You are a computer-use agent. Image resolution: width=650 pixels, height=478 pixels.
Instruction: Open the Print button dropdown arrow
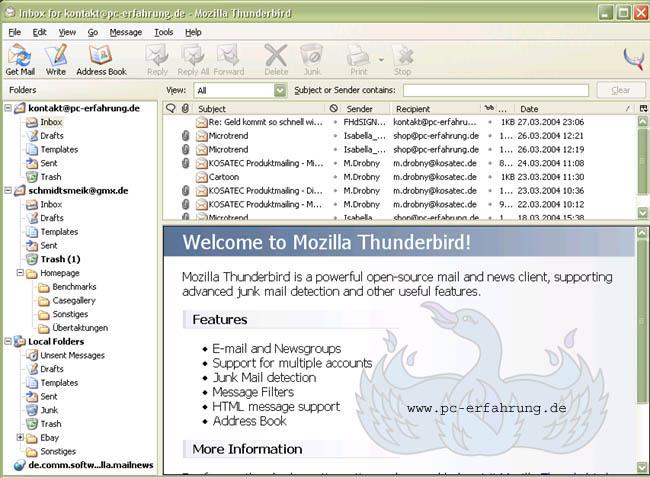[381, 60]
